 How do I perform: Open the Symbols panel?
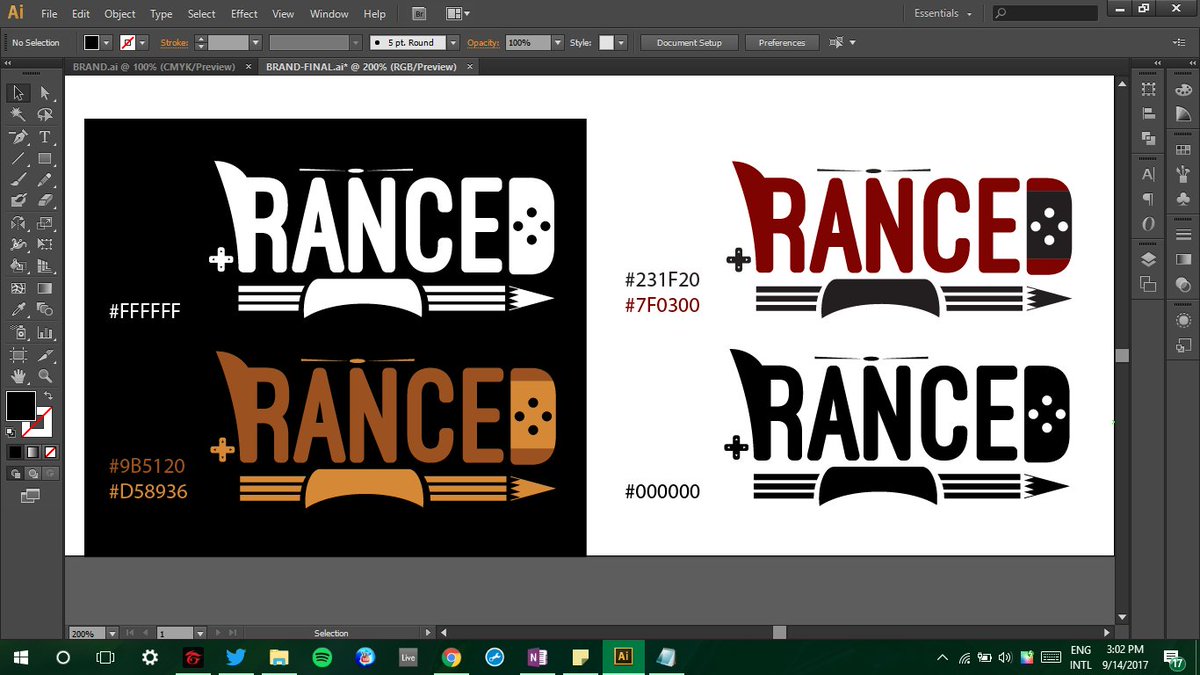point(1184,200)
